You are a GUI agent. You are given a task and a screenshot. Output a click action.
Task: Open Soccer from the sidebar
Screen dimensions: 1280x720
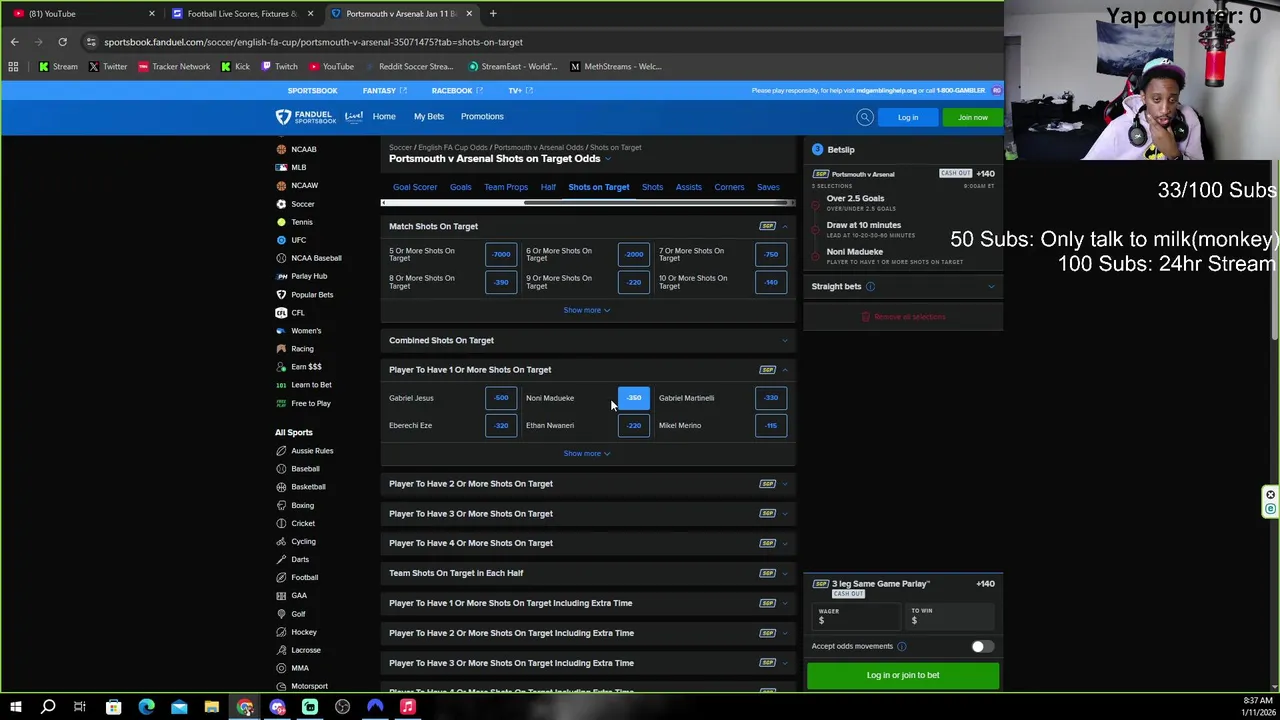(302, 204)
